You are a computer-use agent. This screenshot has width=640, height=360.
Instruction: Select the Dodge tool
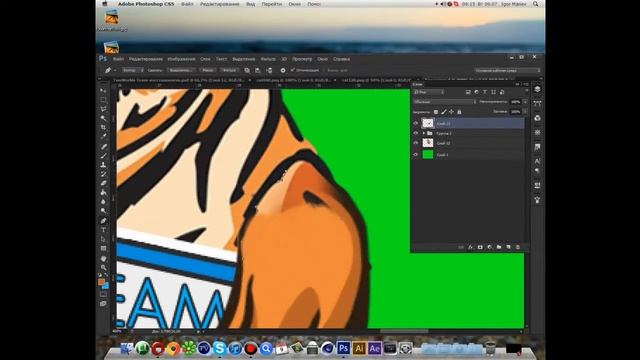(103, 211)
